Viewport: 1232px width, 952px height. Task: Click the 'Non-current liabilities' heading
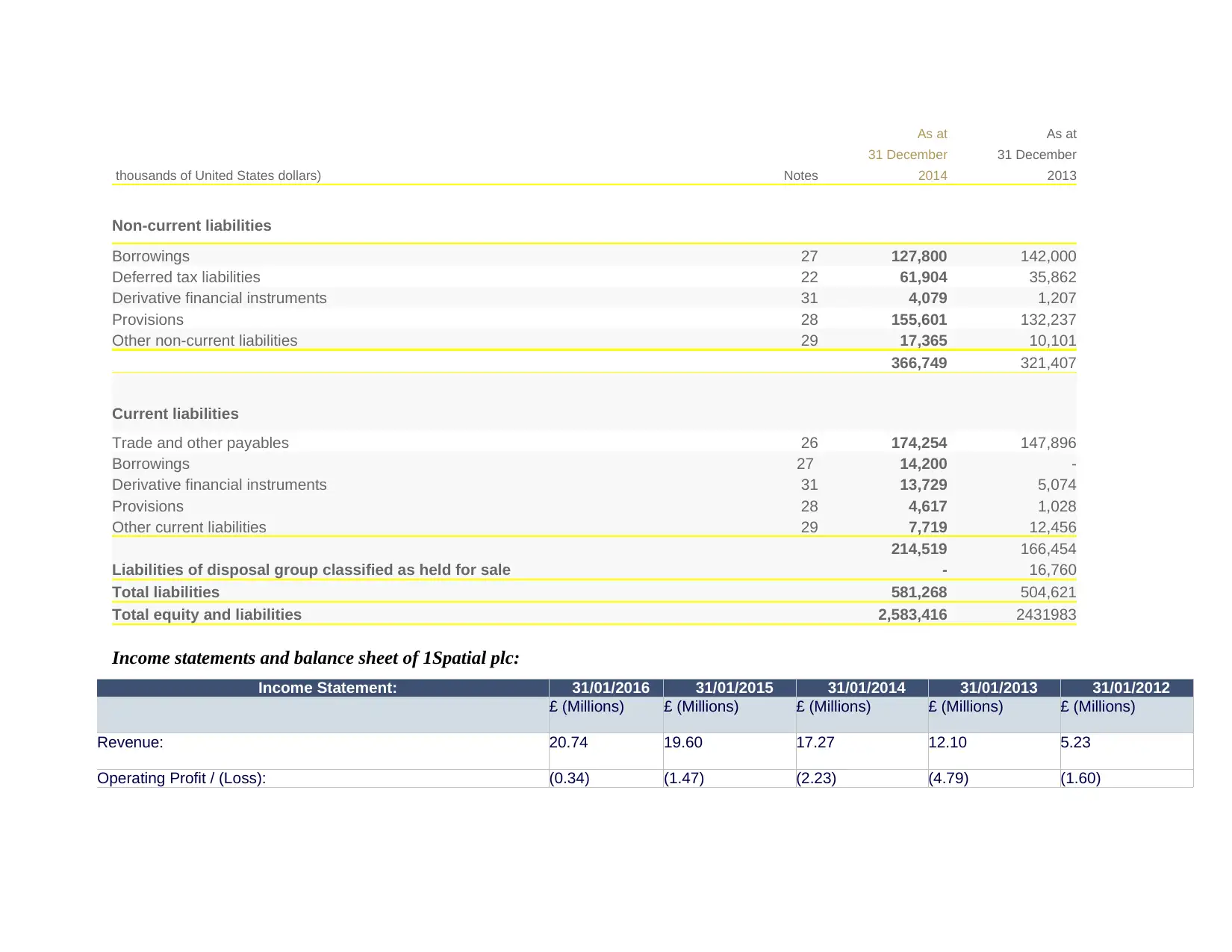(191, 225)
